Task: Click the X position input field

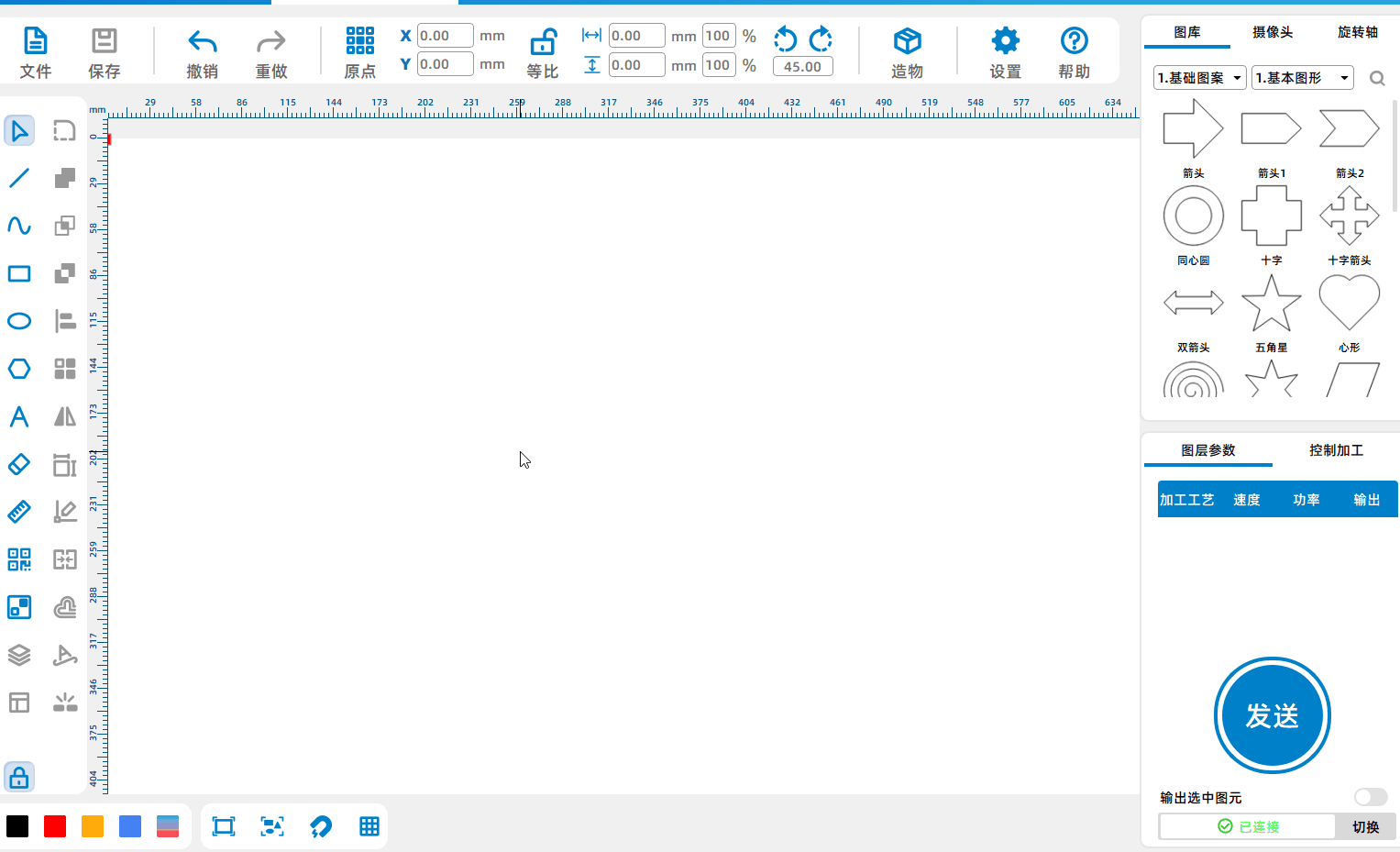Action: (446, 36)
